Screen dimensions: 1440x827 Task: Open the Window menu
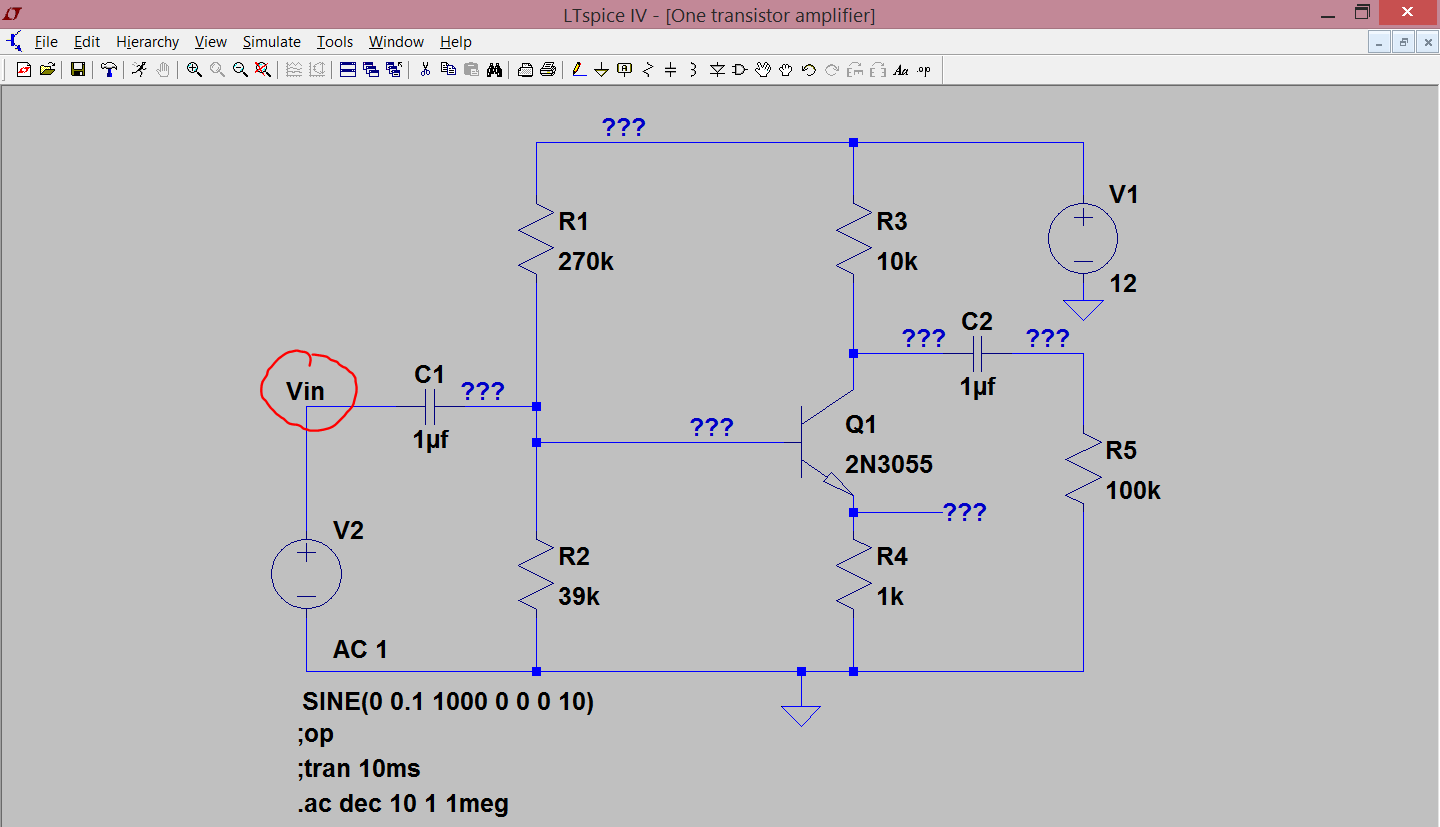tap(396, 42)
